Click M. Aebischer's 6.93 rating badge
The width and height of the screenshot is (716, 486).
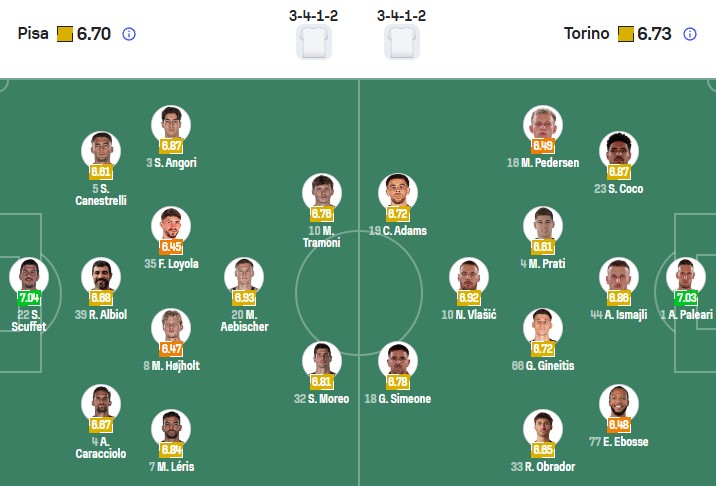[x=244, y=297]
